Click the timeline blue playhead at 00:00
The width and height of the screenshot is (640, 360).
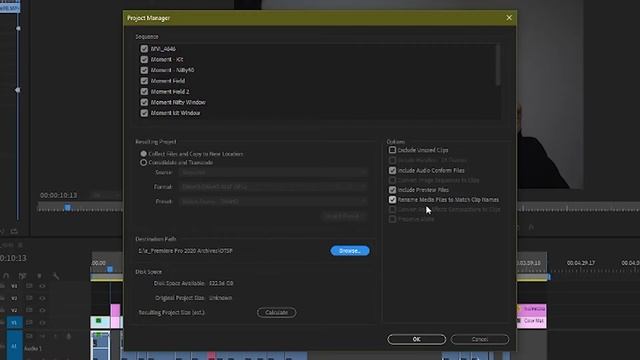(x=110, y=269)
